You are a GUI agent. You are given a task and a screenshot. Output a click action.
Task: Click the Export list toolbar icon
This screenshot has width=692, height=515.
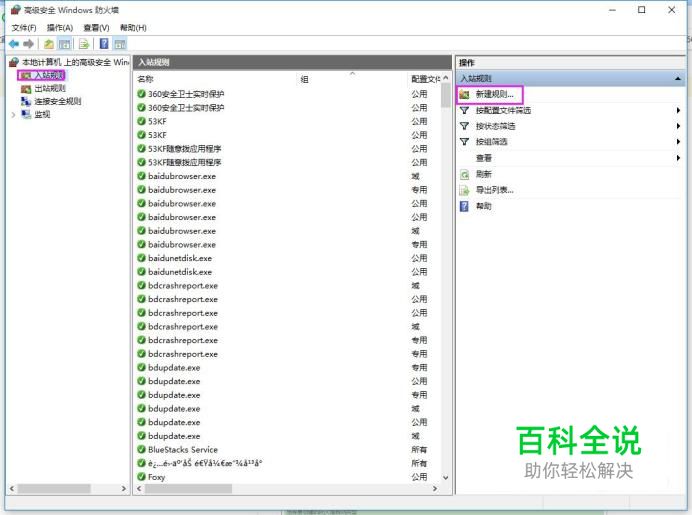84,44
